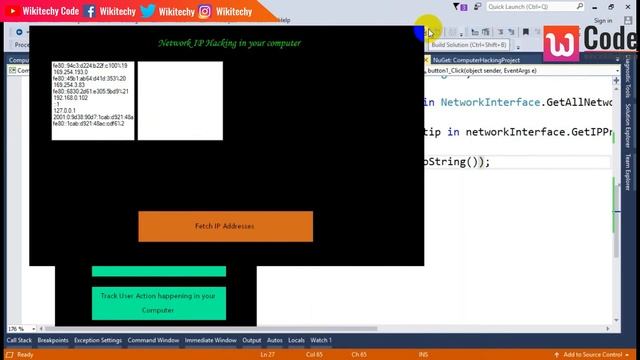Open the 176 % zoom level dropdown

pyautogui.click(x=33, y=329)
